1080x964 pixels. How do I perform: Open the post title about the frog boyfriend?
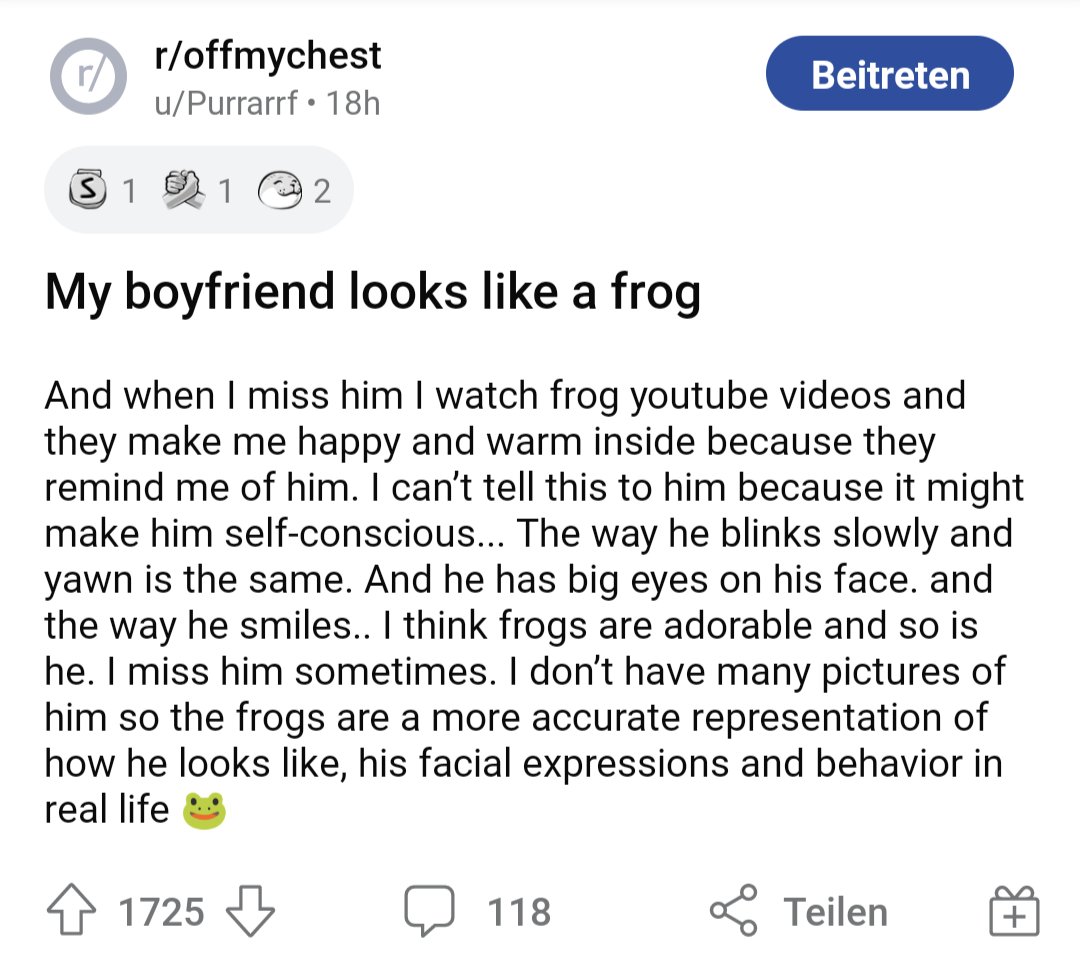pos(372,294)
